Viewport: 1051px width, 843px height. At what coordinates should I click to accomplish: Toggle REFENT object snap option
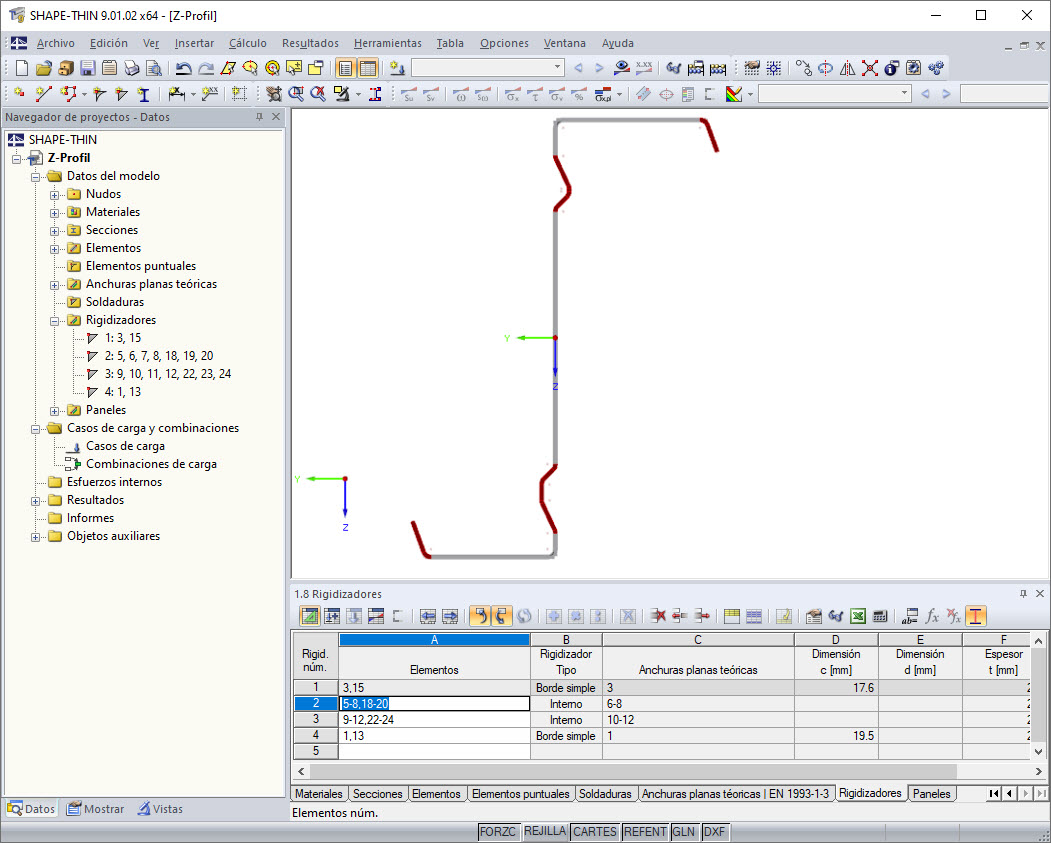pyautogui.click(x=645, y=832)
